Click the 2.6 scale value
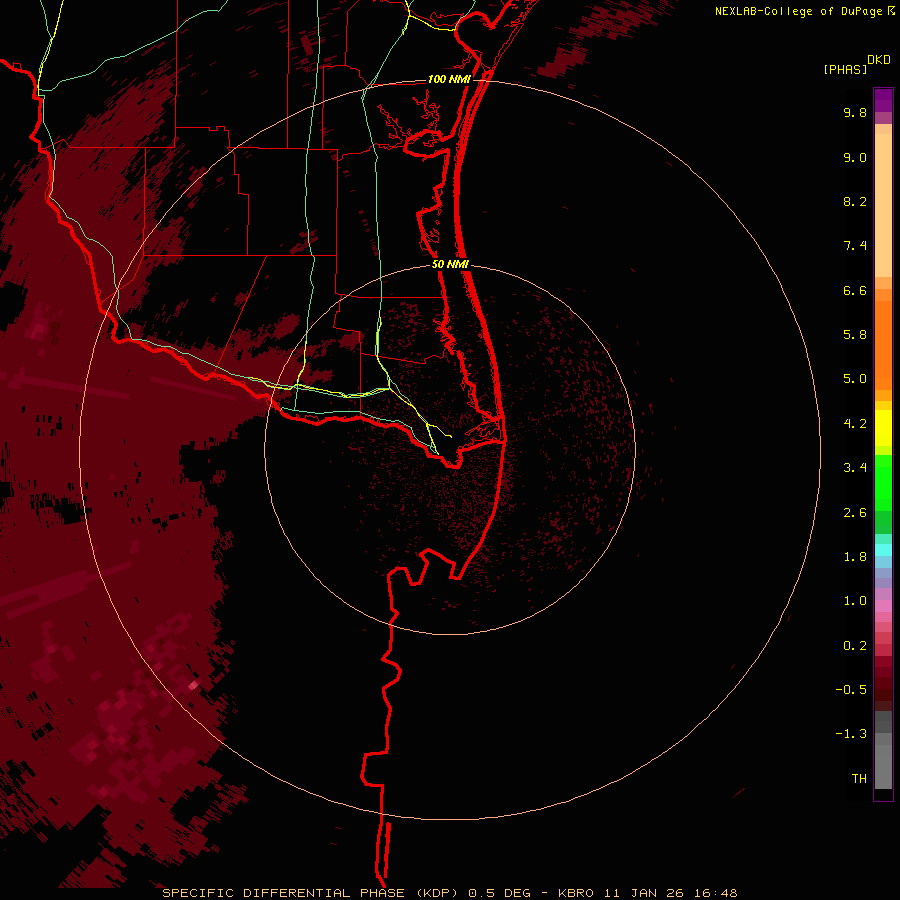 855,513
